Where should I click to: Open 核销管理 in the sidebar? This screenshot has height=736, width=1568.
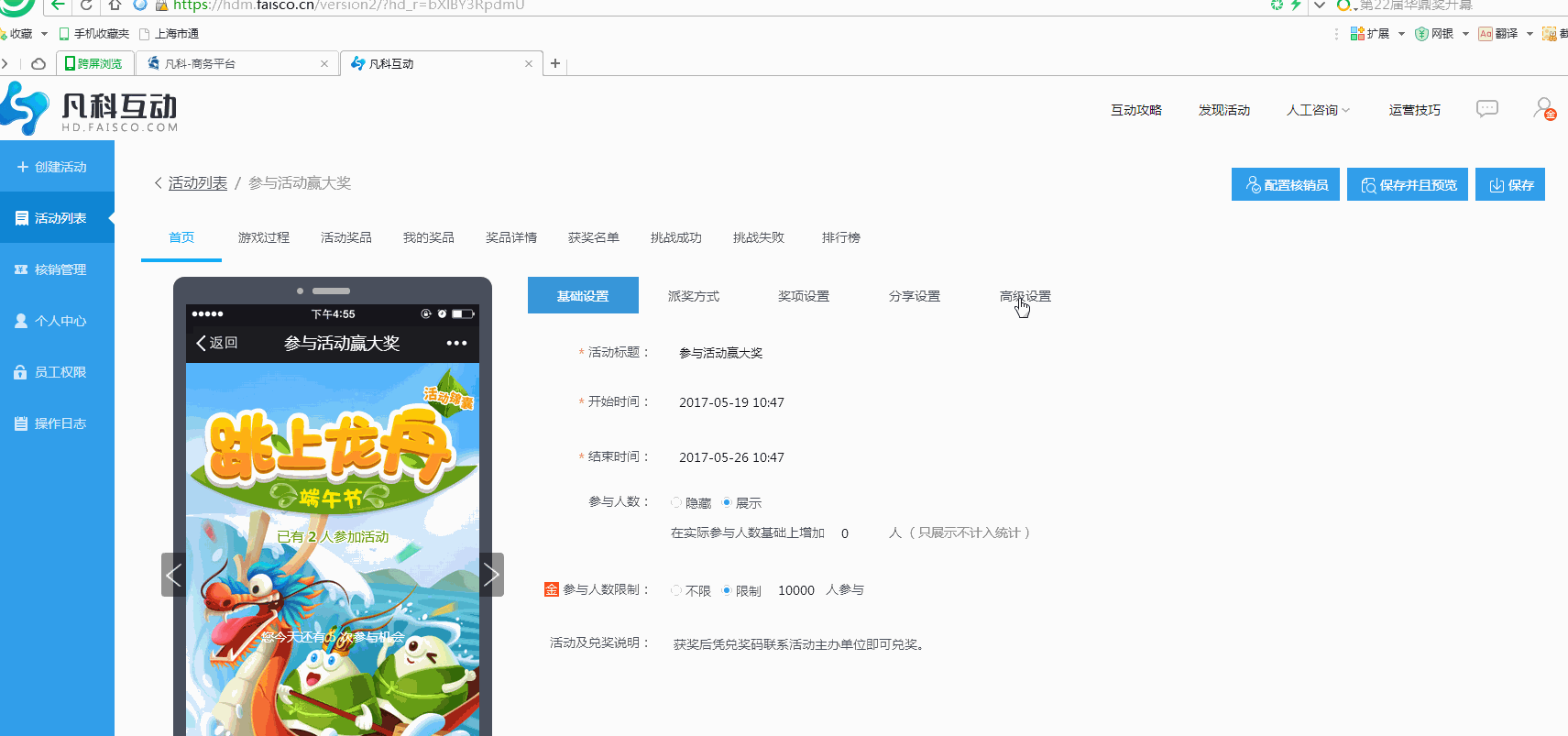click(57, 269)
